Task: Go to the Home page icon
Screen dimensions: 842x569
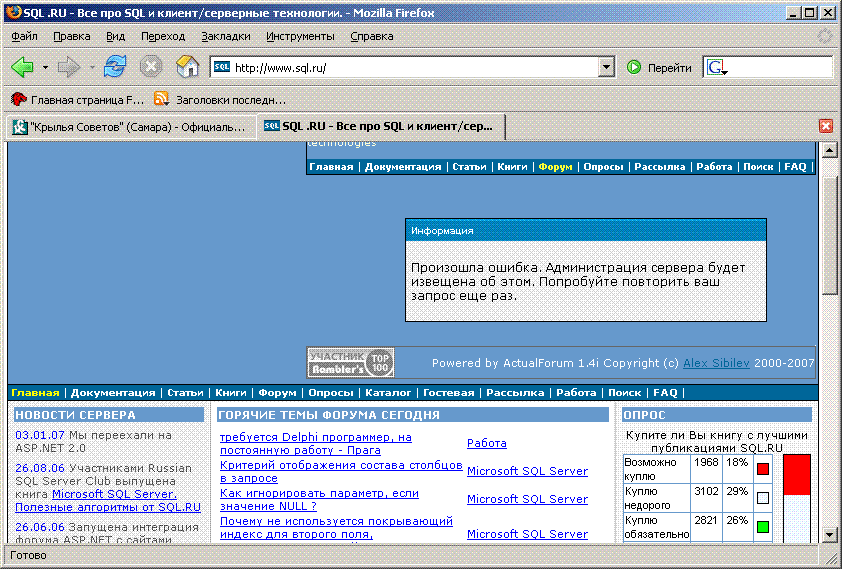Action: 186,67
